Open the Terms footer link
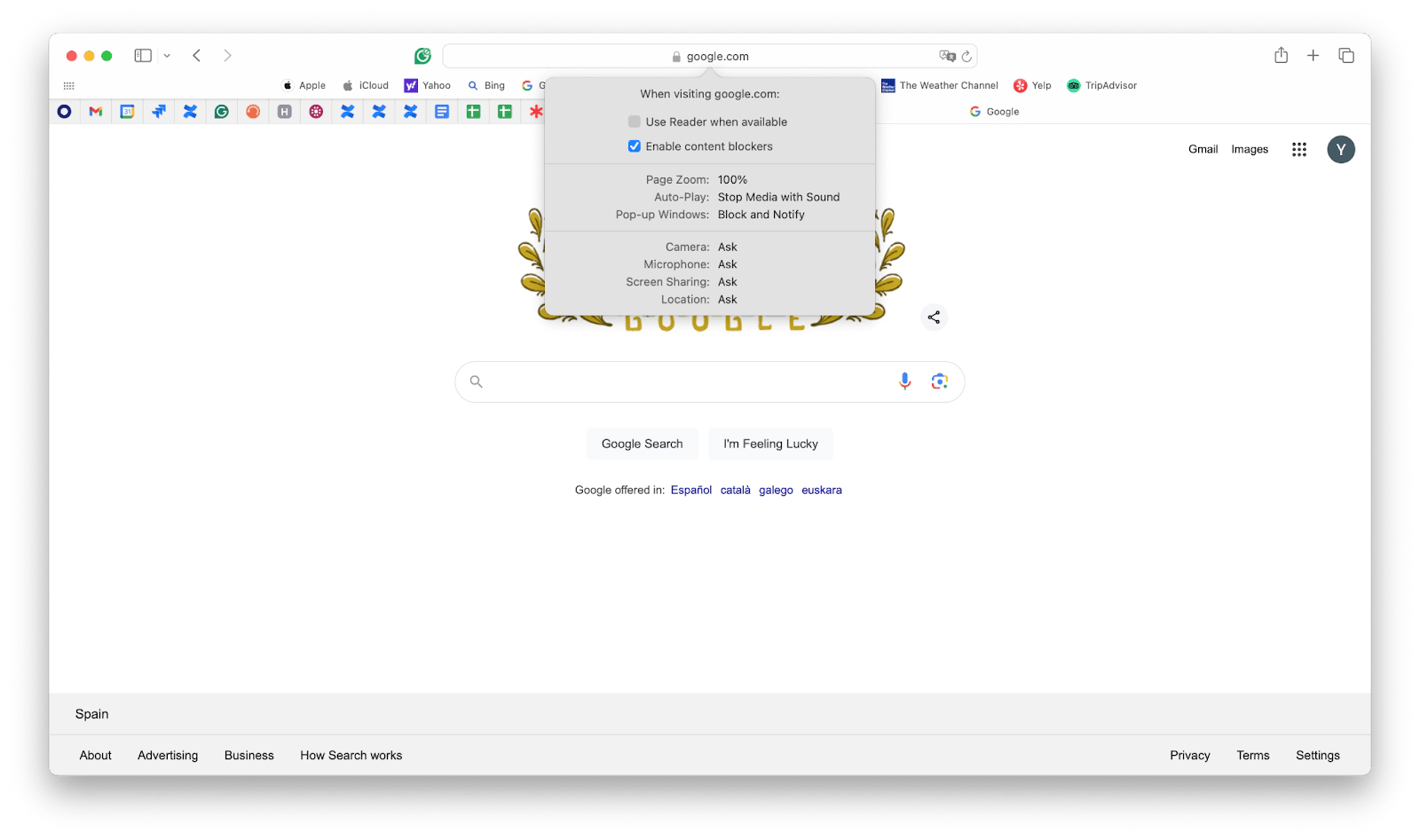 pos(1252,756)
